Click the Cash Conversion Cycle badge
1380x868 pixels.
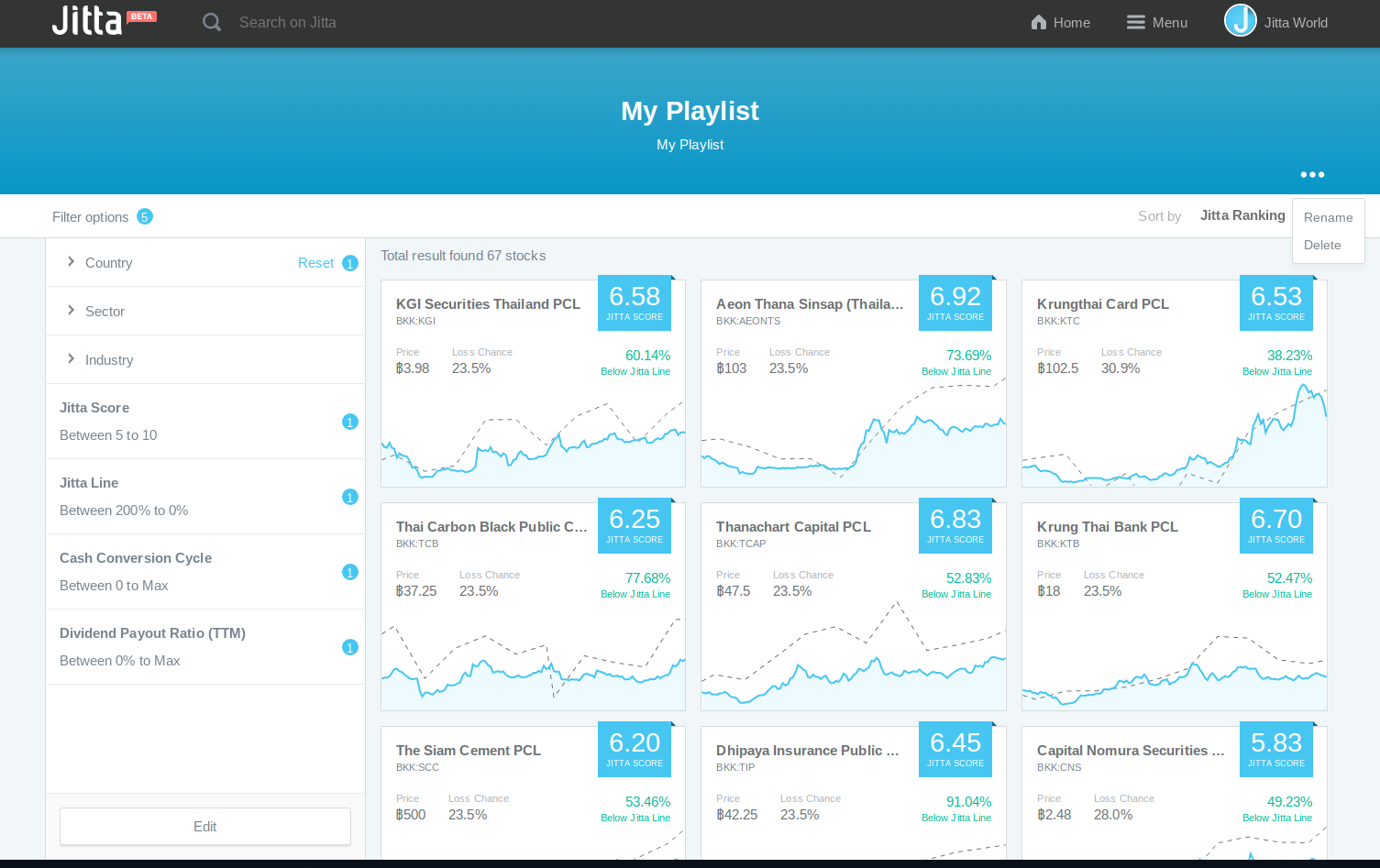pyautogui.click(x=349, y=572)
